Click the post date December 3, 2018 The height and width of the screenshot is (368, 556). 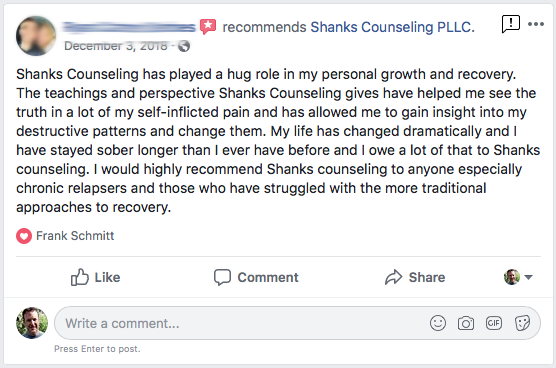click(116, 46)
